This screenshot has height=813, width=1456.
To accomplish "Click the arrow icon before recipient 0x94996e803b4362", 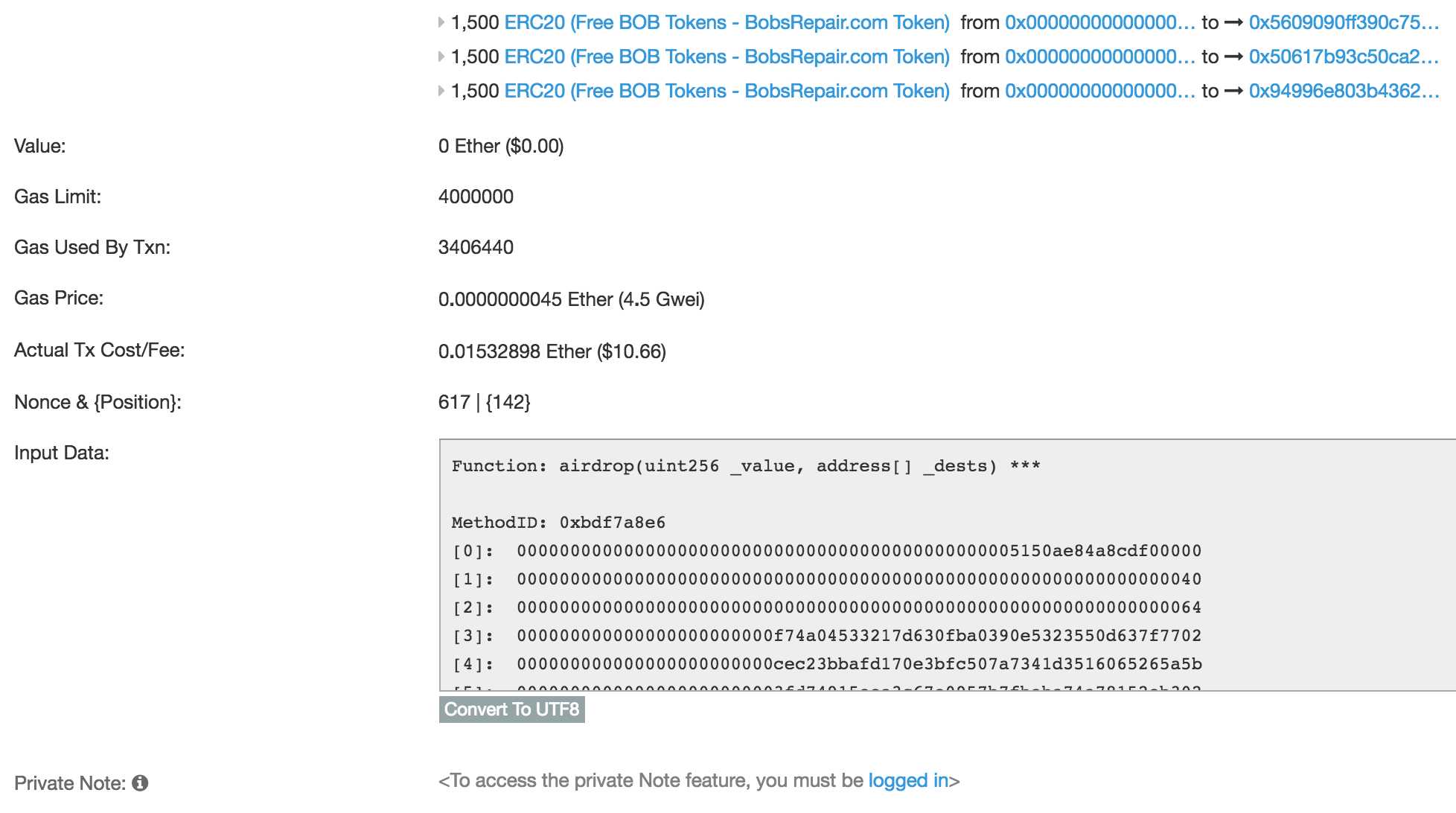I will (x=1234, y=91).
